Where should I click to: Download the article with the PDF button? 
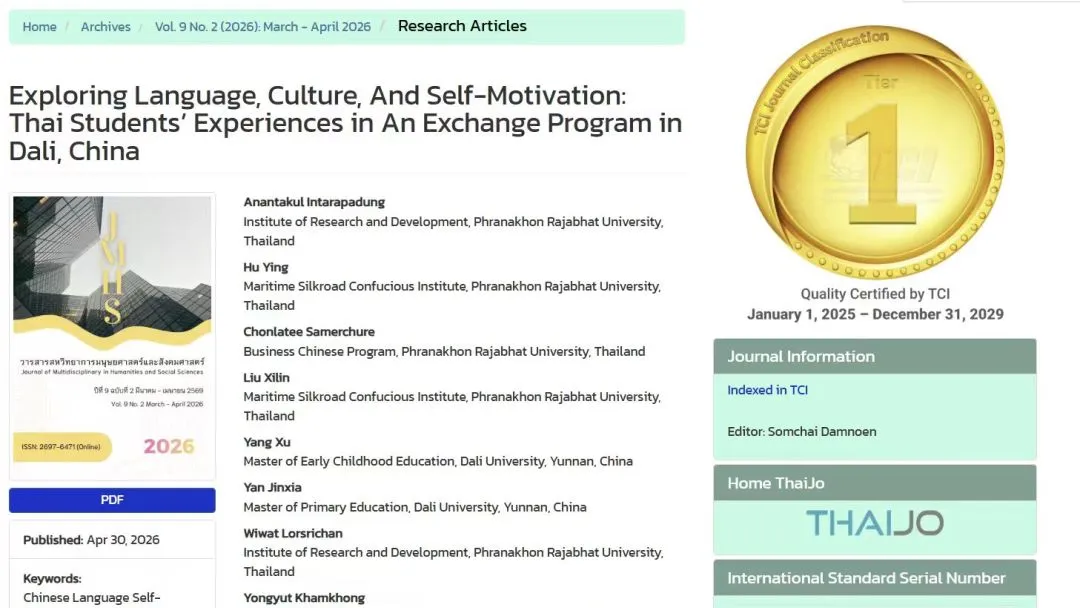pos(112,500)
